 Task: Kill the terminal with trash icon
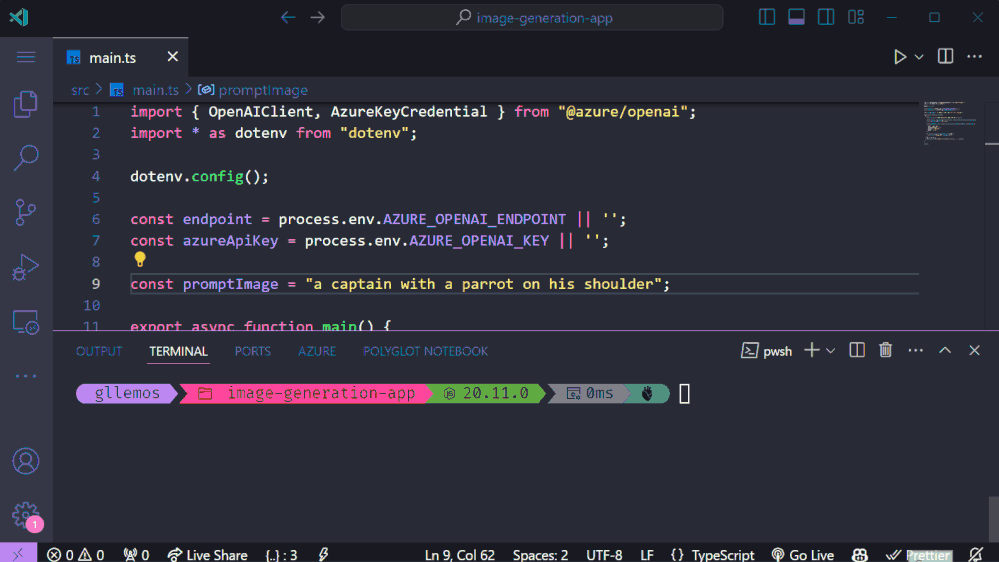coord(885,350)
